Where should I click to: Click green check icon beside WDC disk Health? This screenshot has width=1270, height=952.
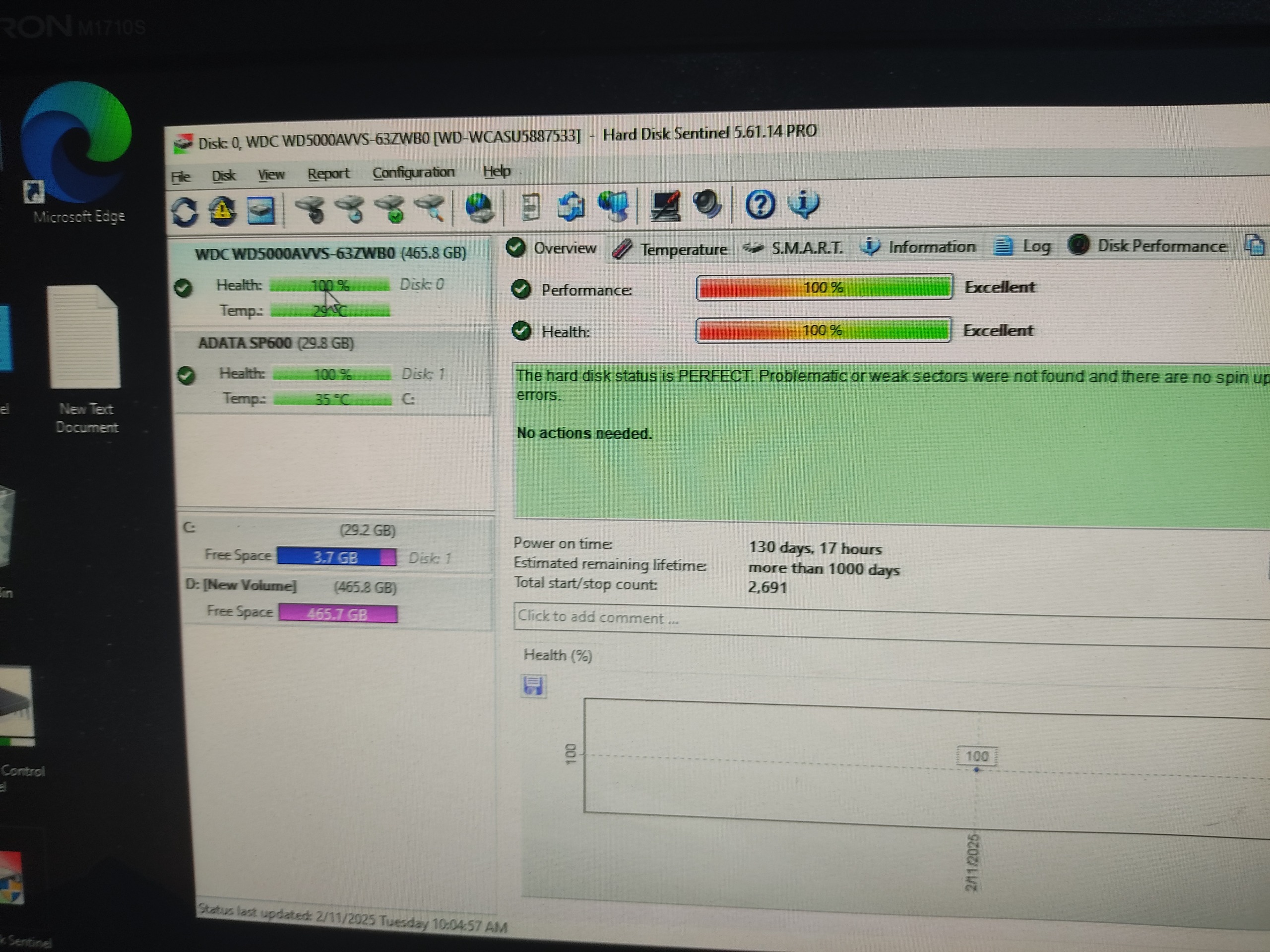tap(183, 287)
